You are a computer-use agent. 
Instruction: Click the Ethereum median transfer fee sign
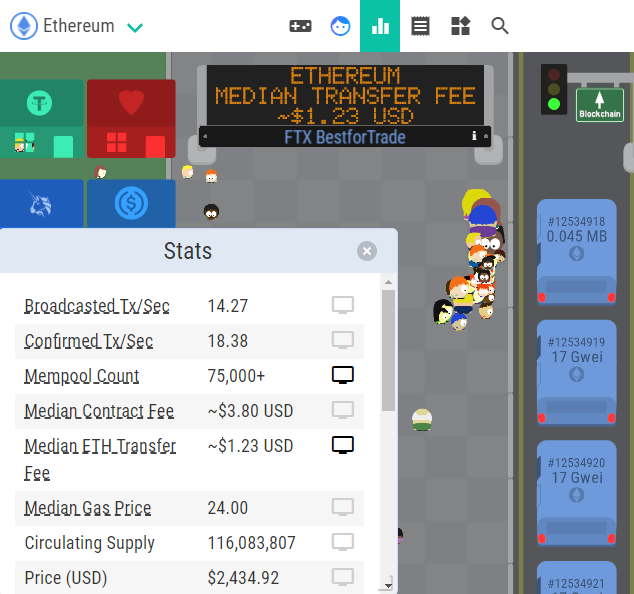pyautogui.click(x=345, y=95)
